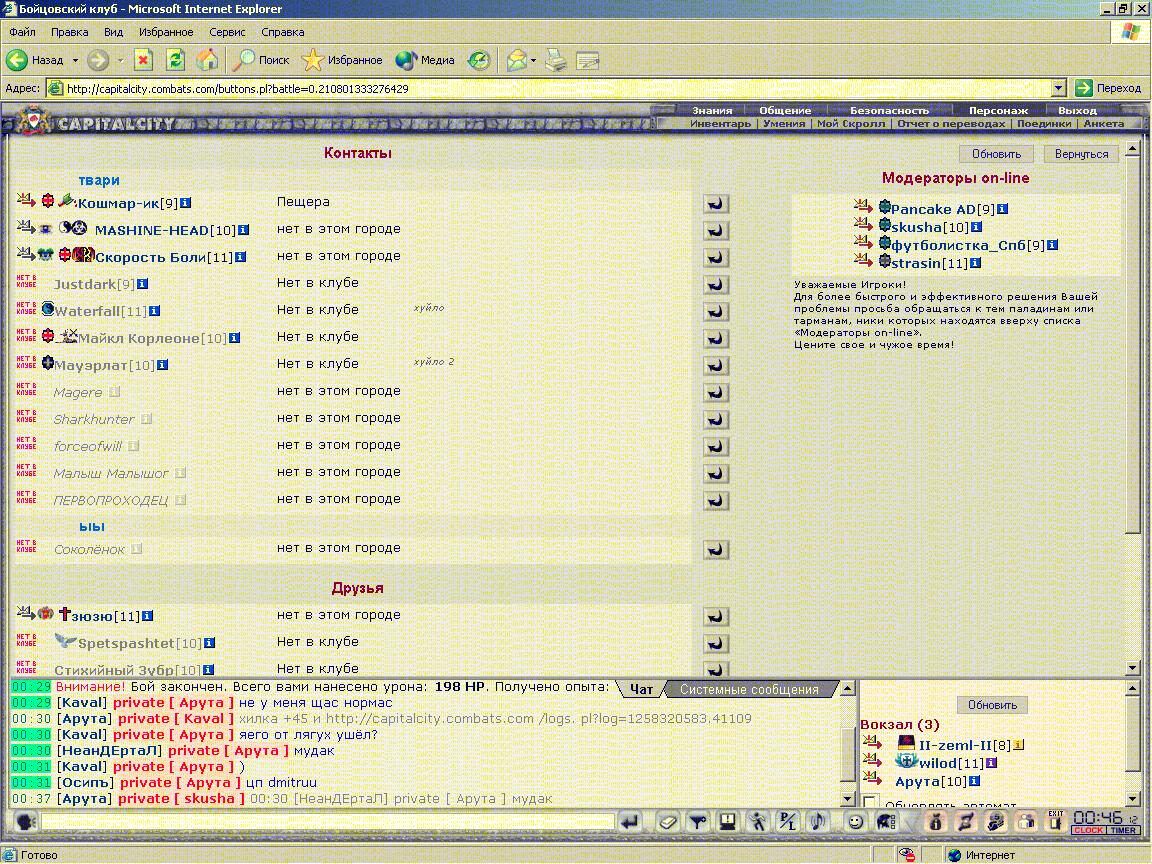Open the Вид menu

(113, 32)
